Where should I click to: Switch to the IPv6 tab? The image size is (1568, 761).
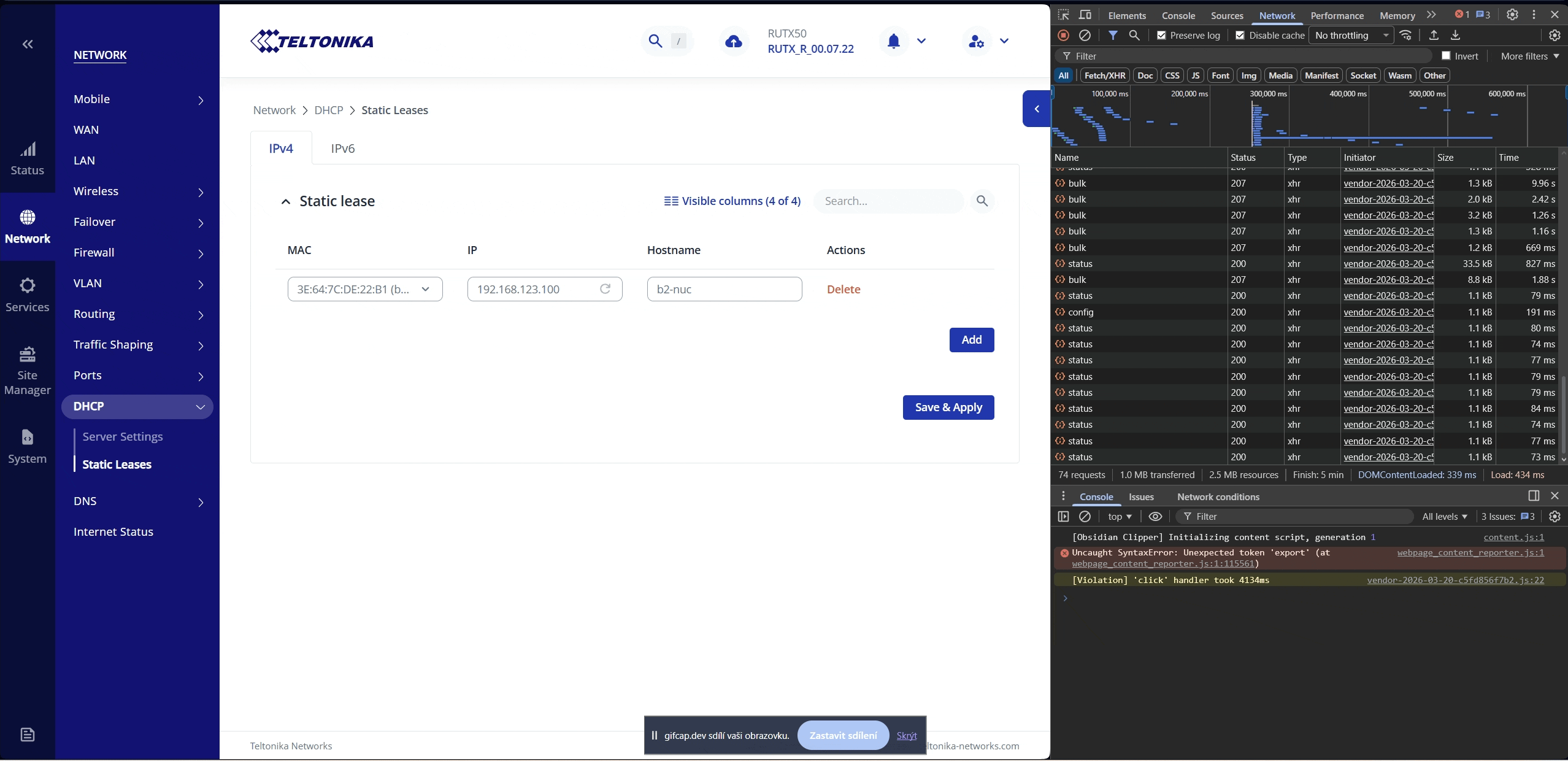point(342,149)
